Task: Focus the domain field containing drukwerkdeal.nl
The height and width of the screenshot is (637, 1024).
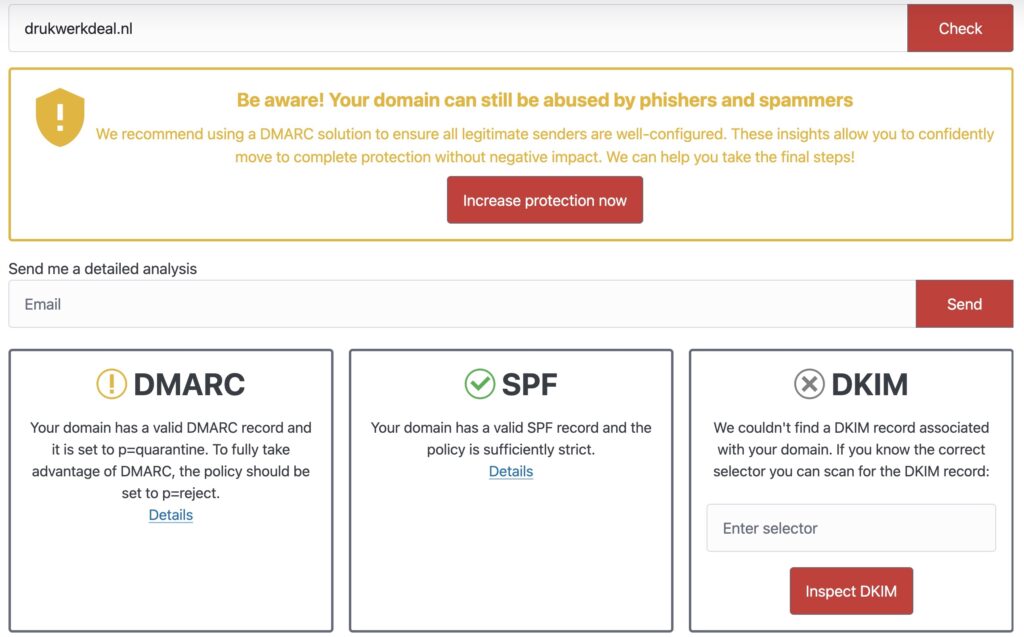Action: [457, 29]
